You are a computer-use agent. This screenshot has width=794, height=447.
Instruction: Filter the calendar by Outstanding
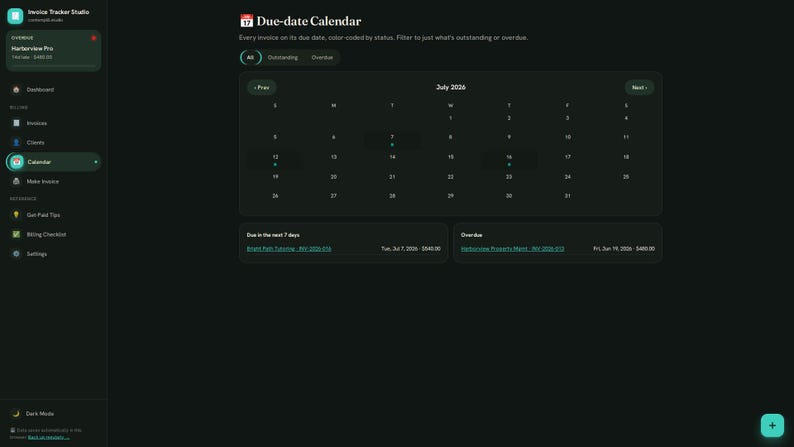283,57
